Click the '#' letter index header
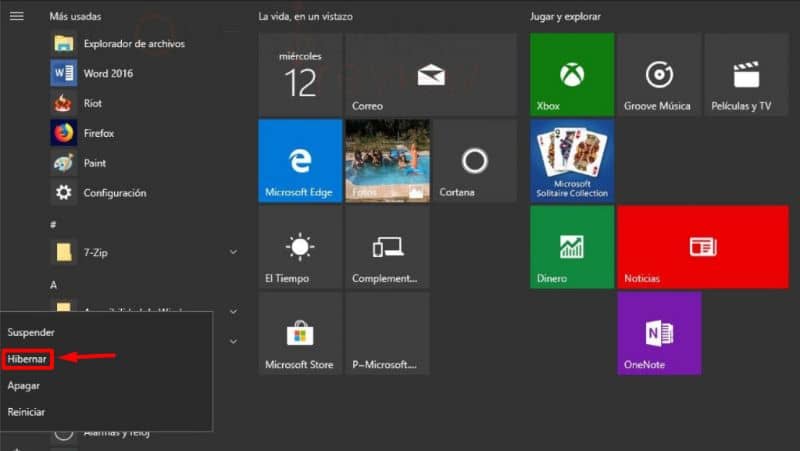 coord(53,224)
